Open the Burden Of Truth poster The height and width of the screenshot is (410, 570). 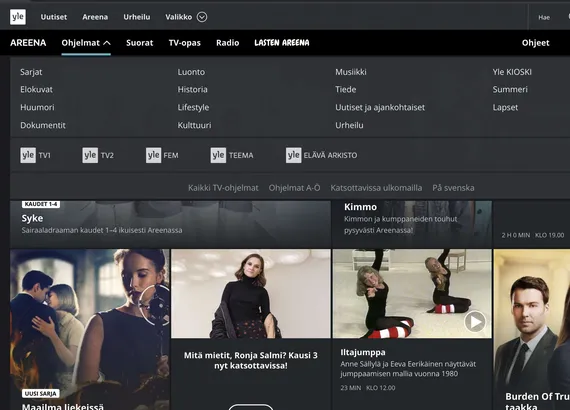pyautogui.click(x=532, y=329)
